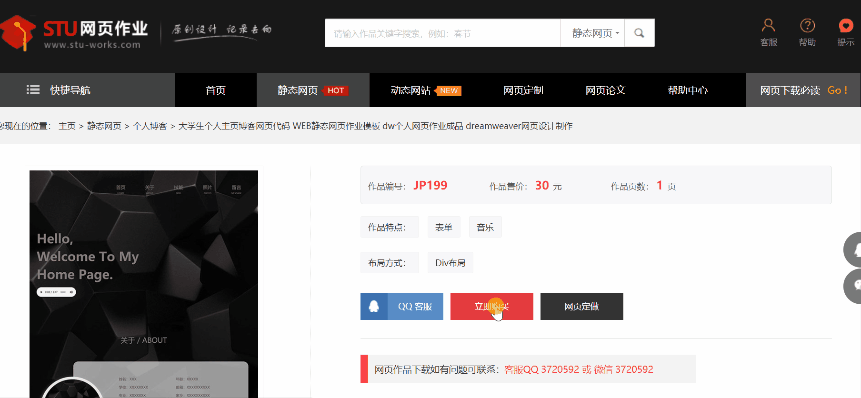This screenshot has height=398, width=861.
Task: Go to 首页 in navigation bar
Action: [x=216, y=90]
